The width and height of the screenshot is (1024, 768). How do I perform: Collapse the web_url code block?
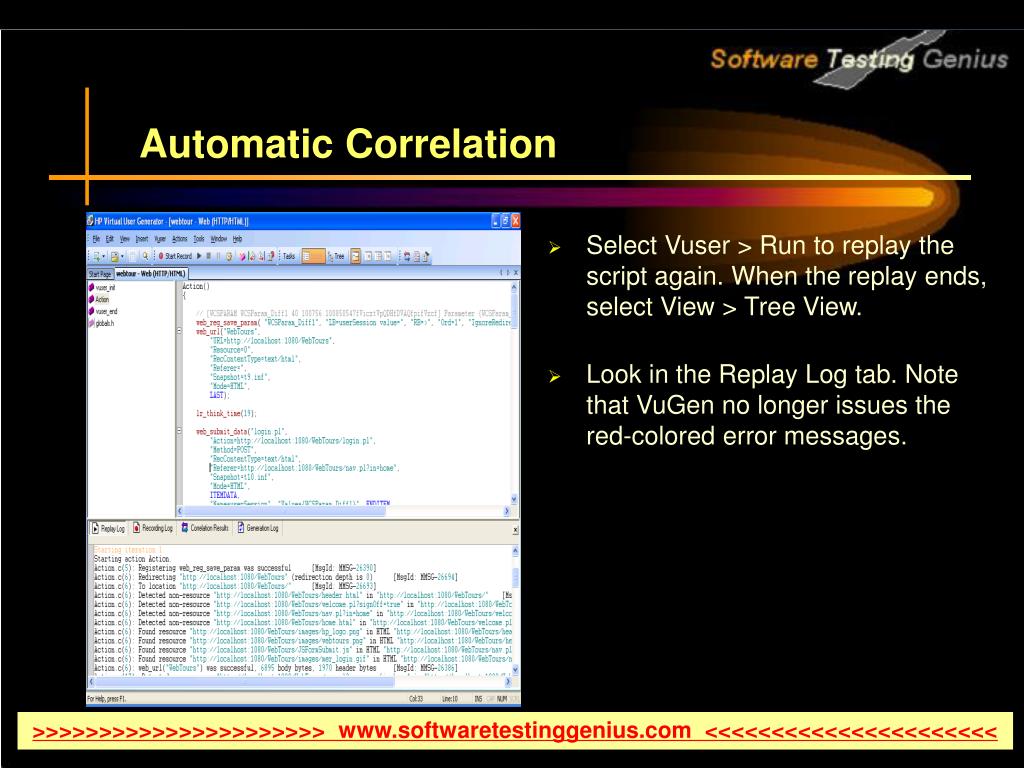(x=180, y=331)
